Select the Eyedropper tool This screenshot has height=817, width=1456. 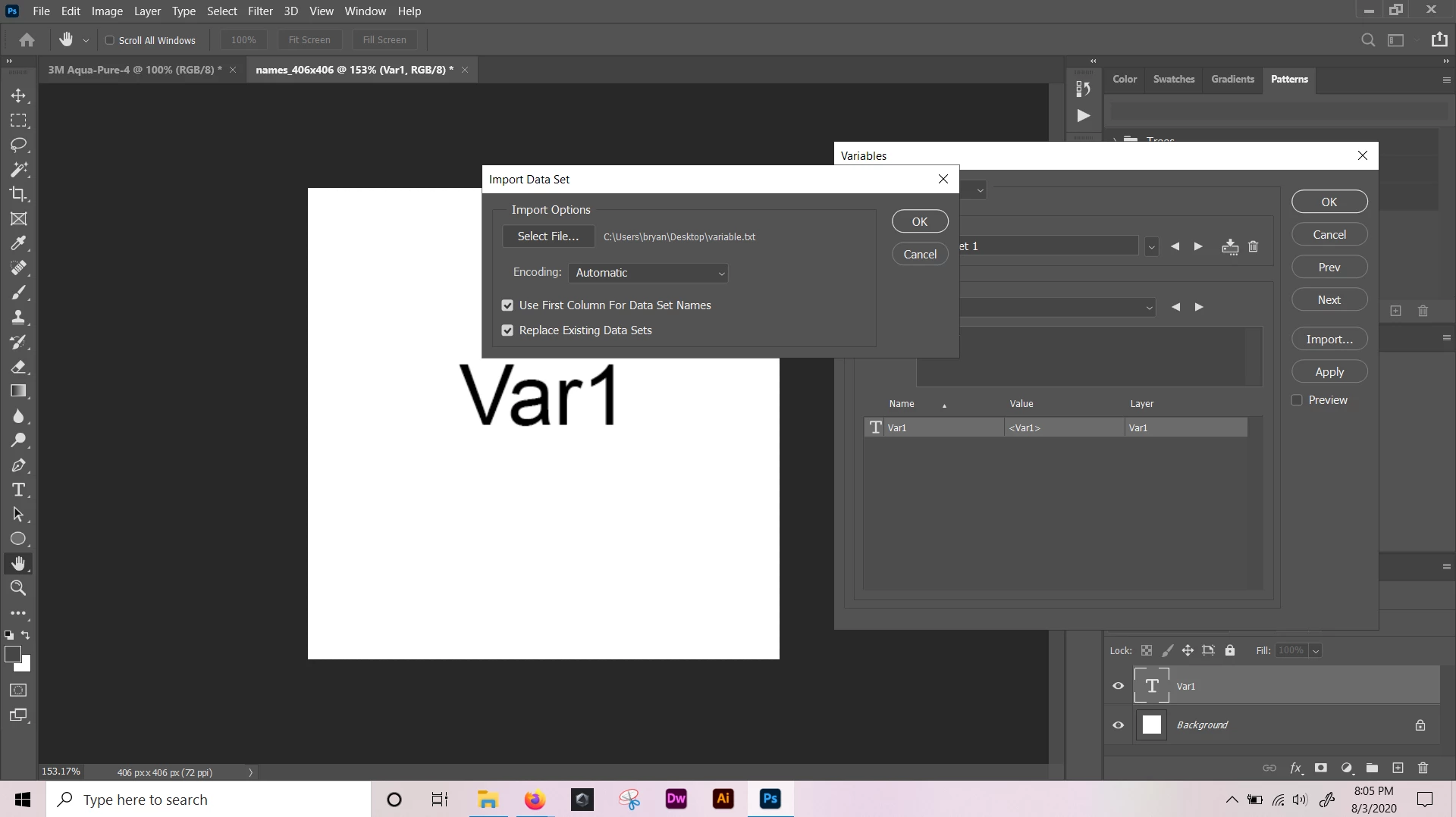point(18,243)
